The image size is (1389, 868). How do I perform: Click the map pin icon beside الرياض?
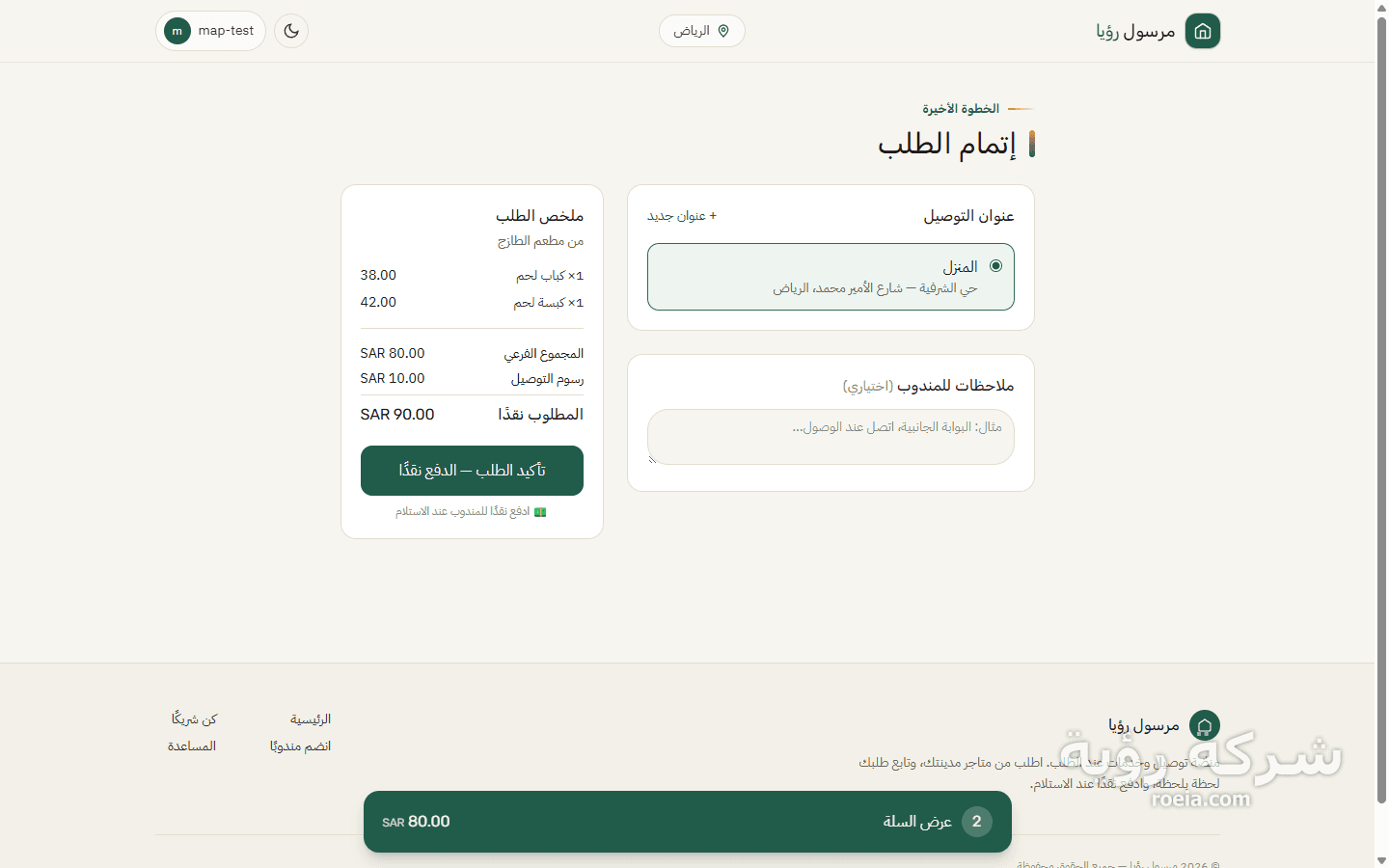click(723, 31)
